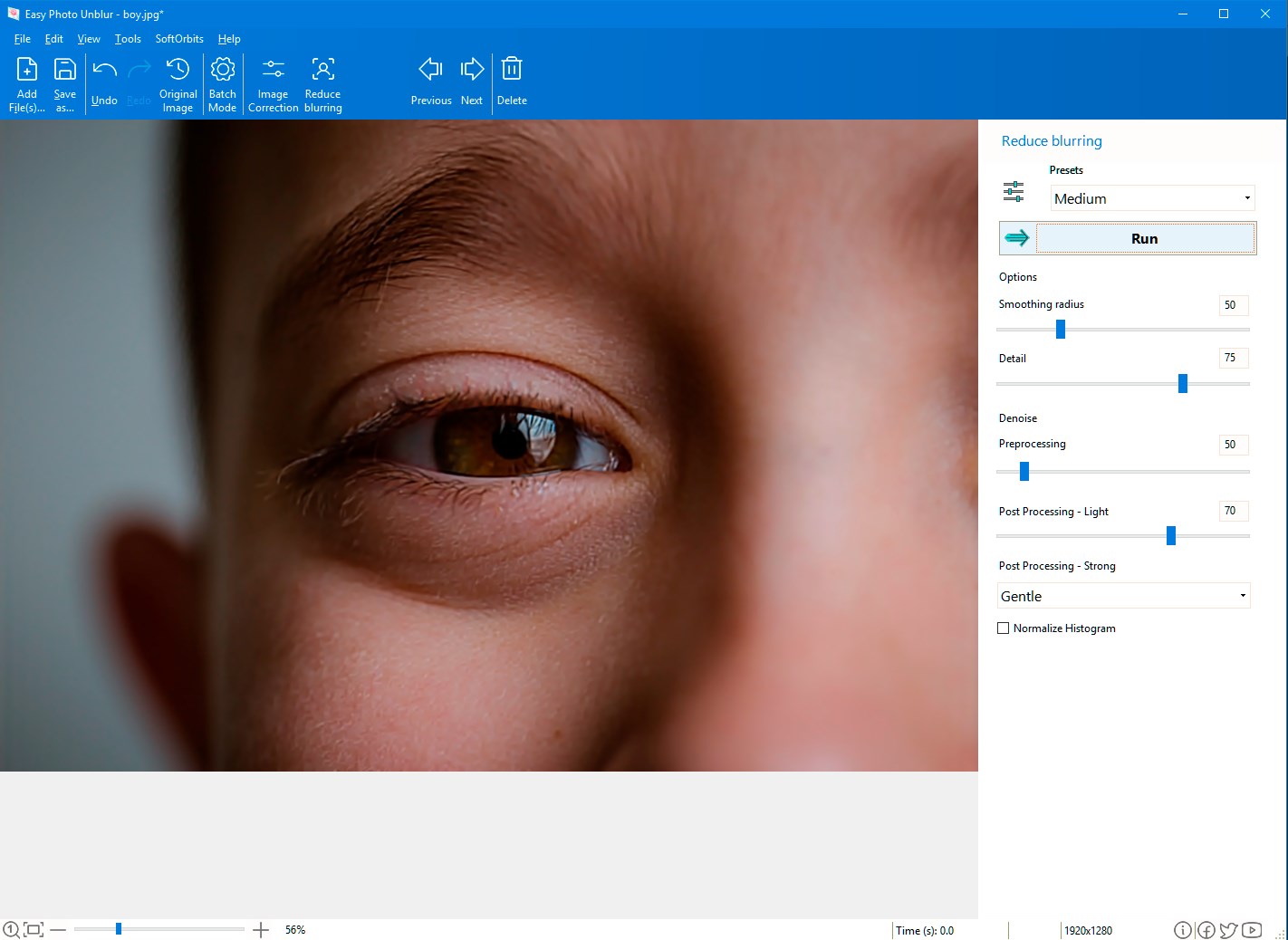Click the fit-to-window zoom icon
This screenshot has width=1288, height=940.
pos(34,929)
